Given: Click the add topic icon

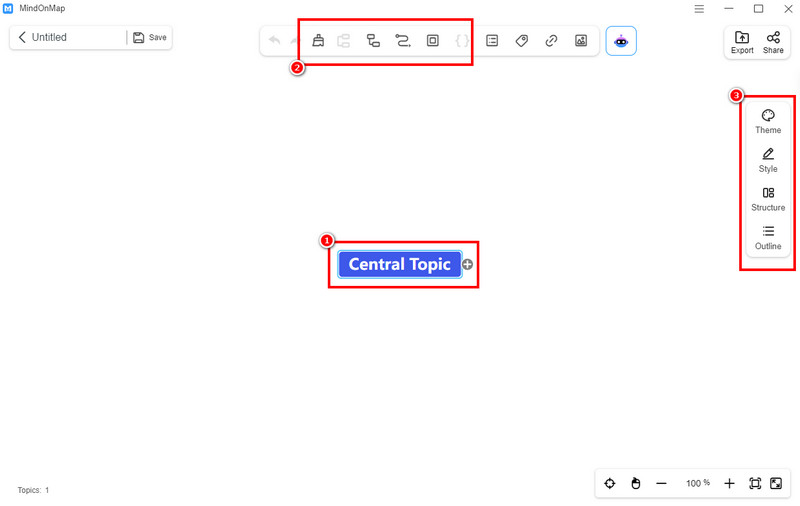Looking at the screenshot, I should click(x=344, y=40).
